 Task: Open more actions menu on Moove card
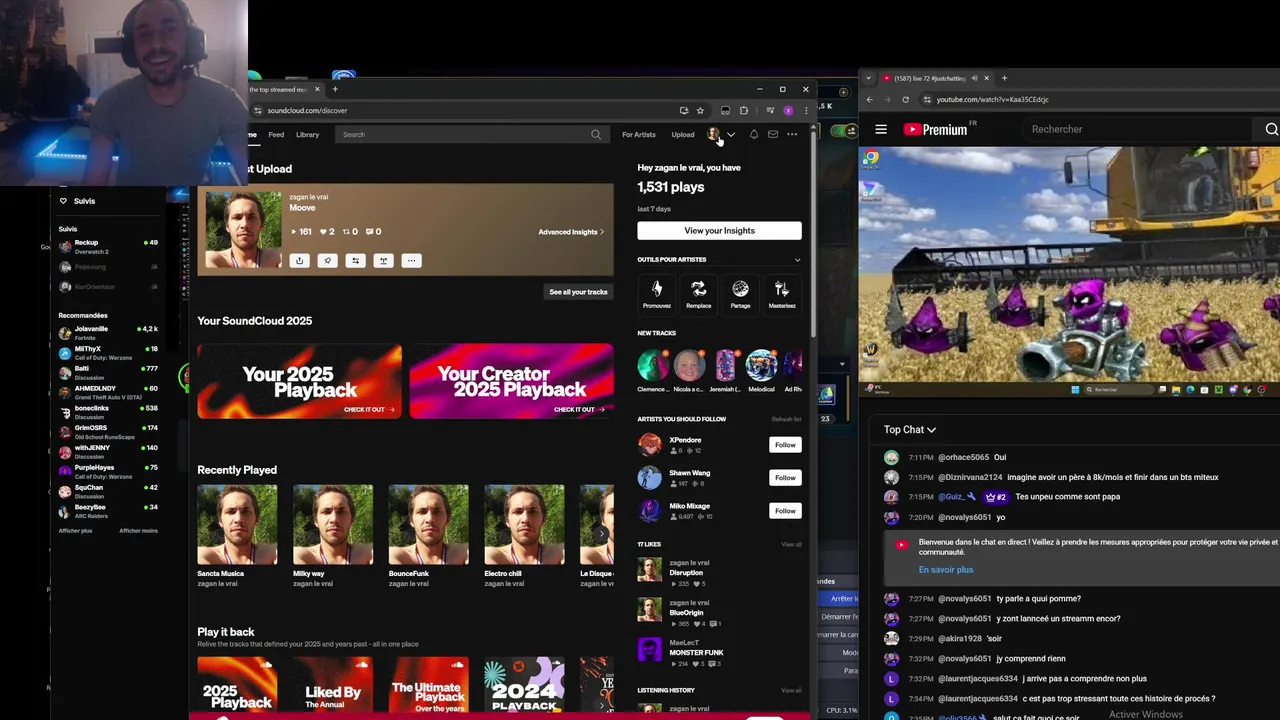pos(411,261)
